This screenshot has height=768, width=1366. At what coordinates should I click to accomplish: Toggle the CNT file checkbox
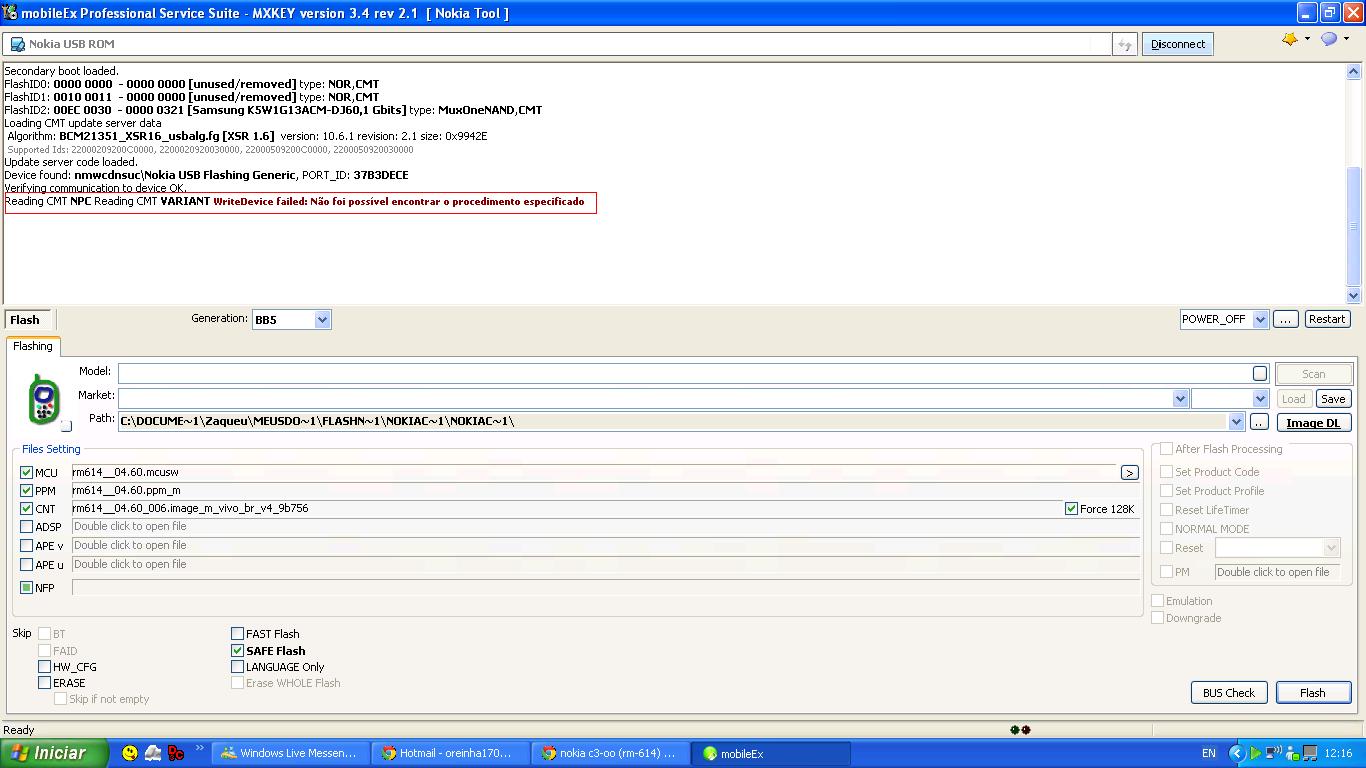pyautogui.click(x=27, y=509)
